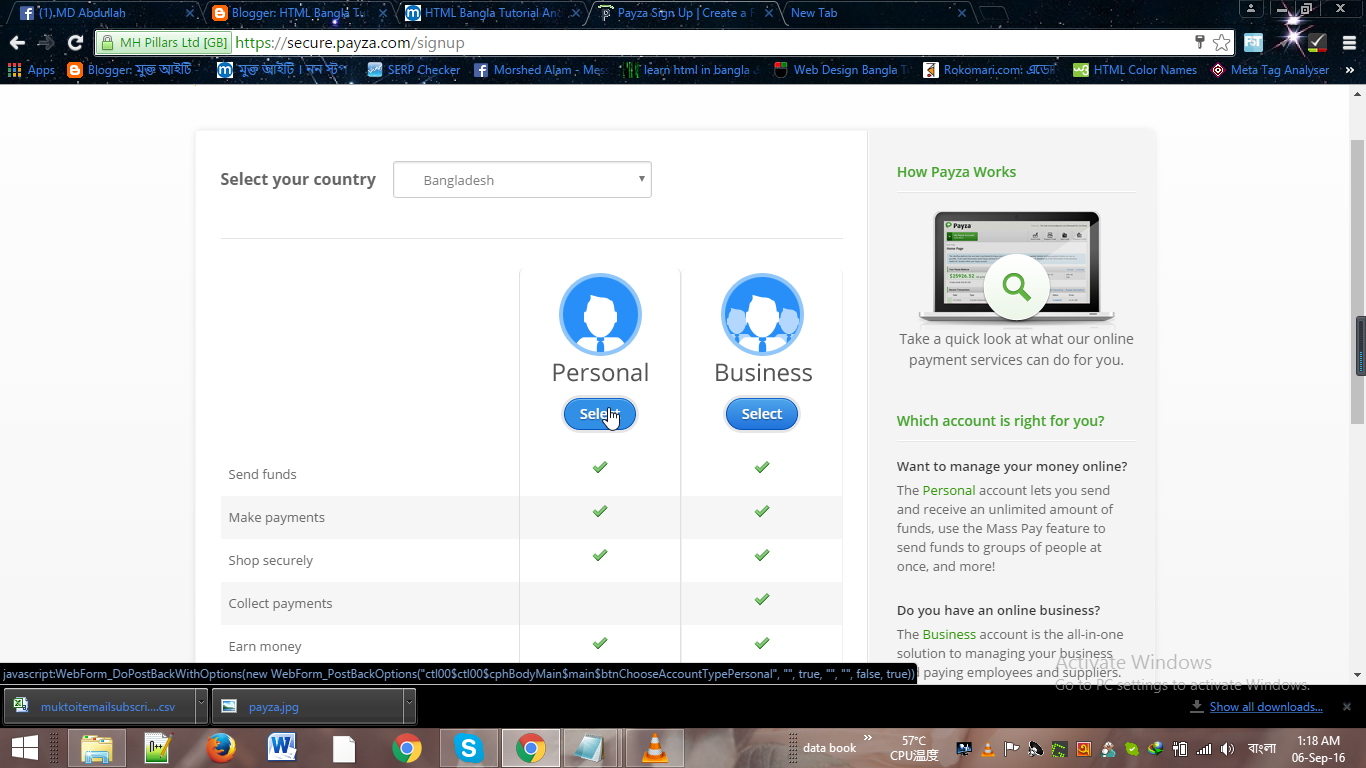Click the Bangla keyboard language indicator
Viewport: 1366px width, 768px height.
(x=1262, y=749)
